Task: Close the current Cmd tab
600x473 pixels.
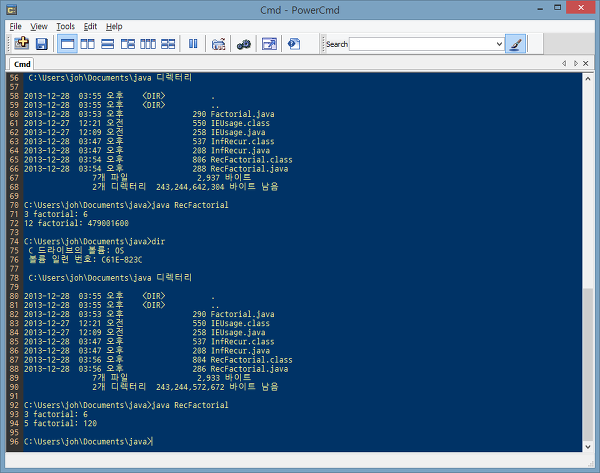Action: [x=585, y=63]
